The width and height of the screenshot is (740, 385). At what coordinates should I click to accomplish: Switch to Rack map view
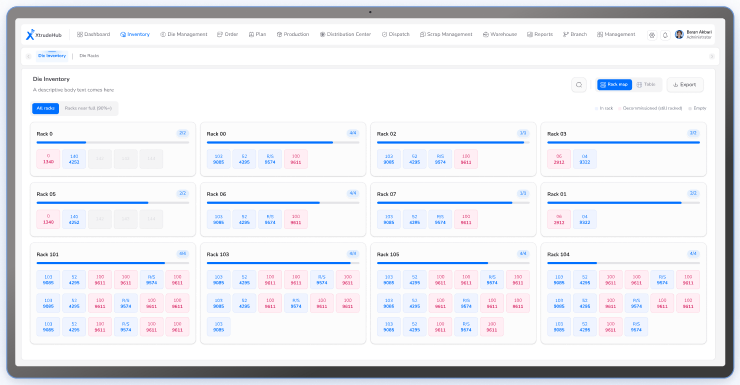point(614,84)
